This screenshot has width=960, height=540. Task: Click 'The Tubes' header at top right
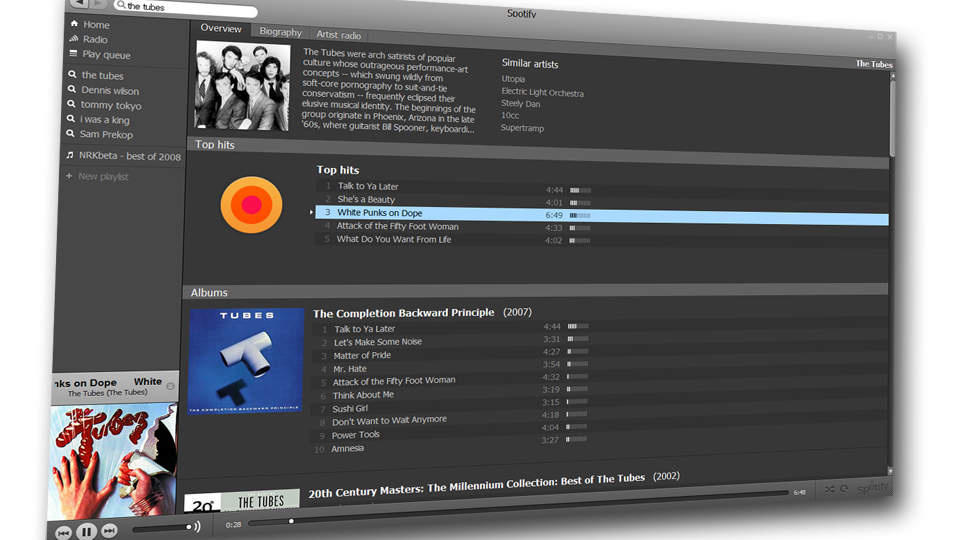coord(874,64)
